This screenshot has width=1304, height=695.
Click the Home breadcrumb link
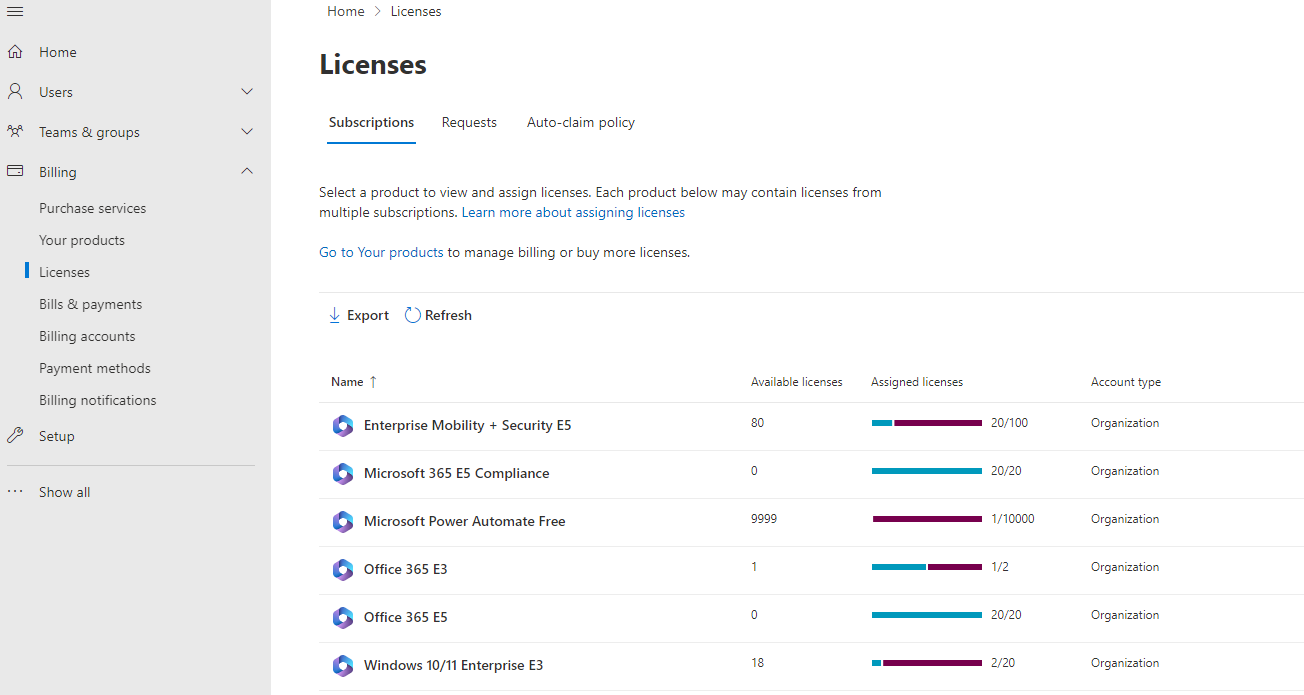(x=346, y=11)
